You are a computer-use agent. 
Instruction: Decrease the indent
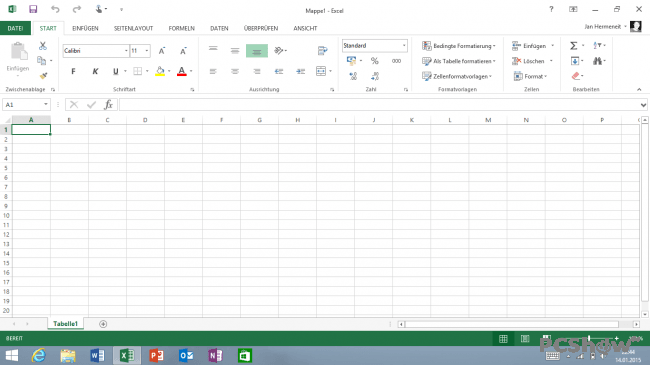coord(279,71)
